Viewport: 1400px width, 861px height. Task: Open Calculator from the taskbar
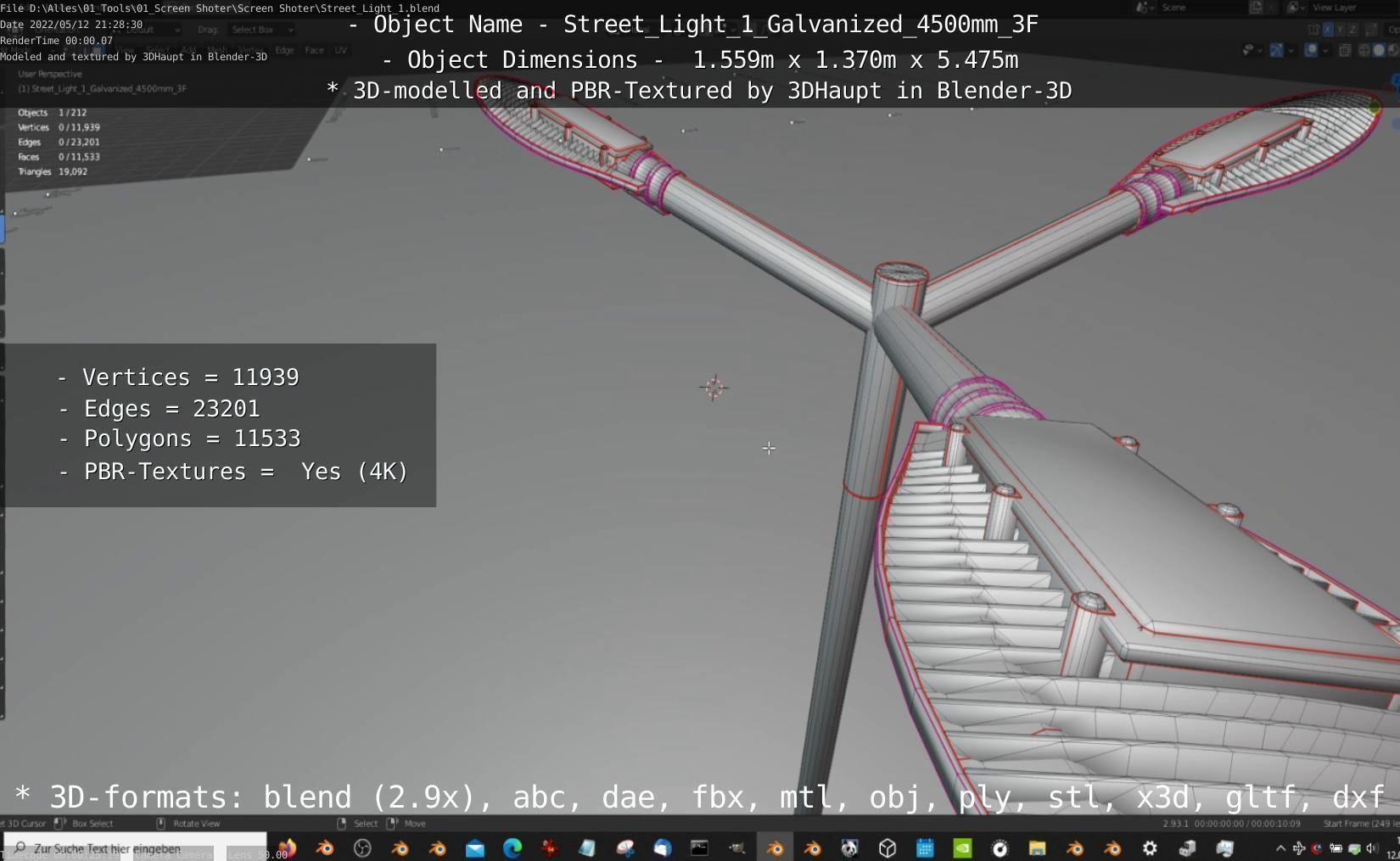point(925,848)
